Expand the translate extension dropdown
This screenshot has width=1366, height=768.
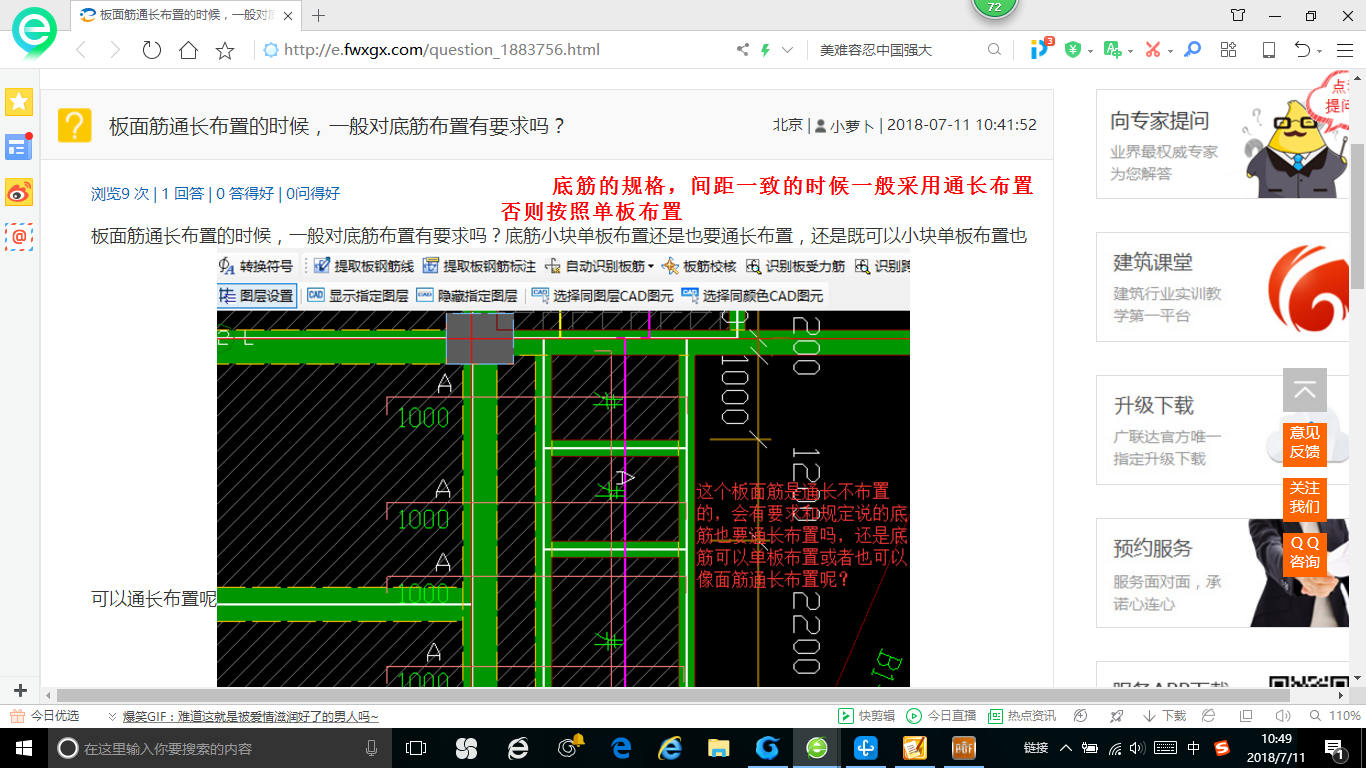1130,51
